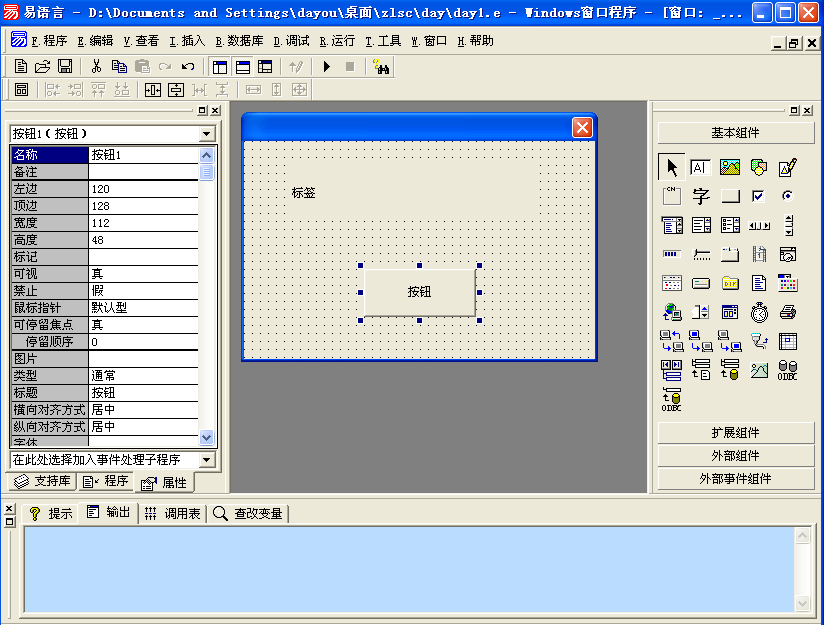The height and width of the screenshot is (625, 824).
Task: Click the 按钮 control in the form designer
Action: click(419, 292)
